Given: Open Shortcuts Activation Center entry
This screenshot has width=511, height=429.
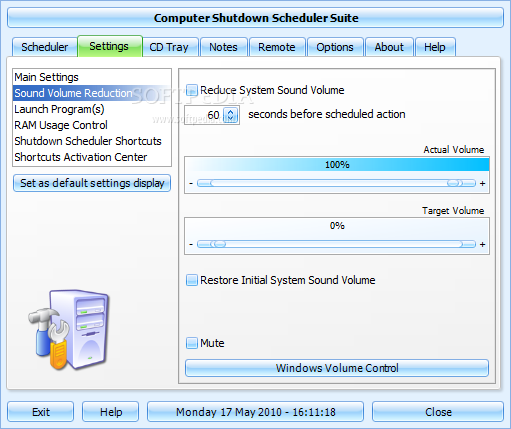Looking at the screenshot, I should [x=92, y=157].
